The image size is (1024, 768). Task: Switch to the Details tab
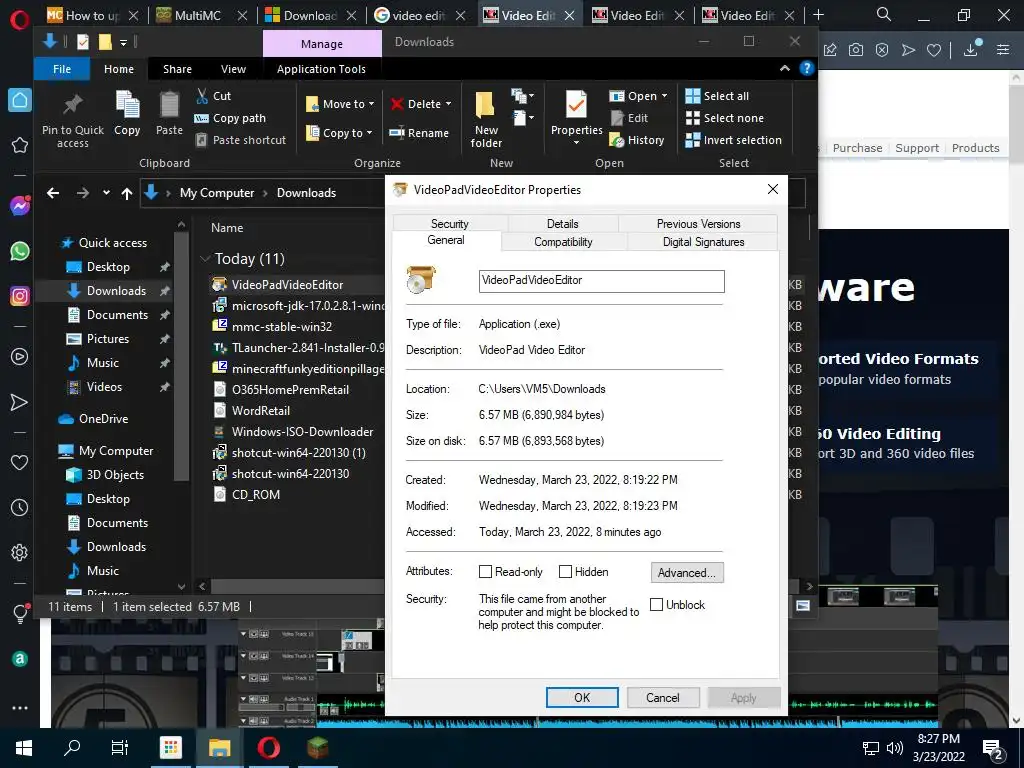click(x=562, y=223)
